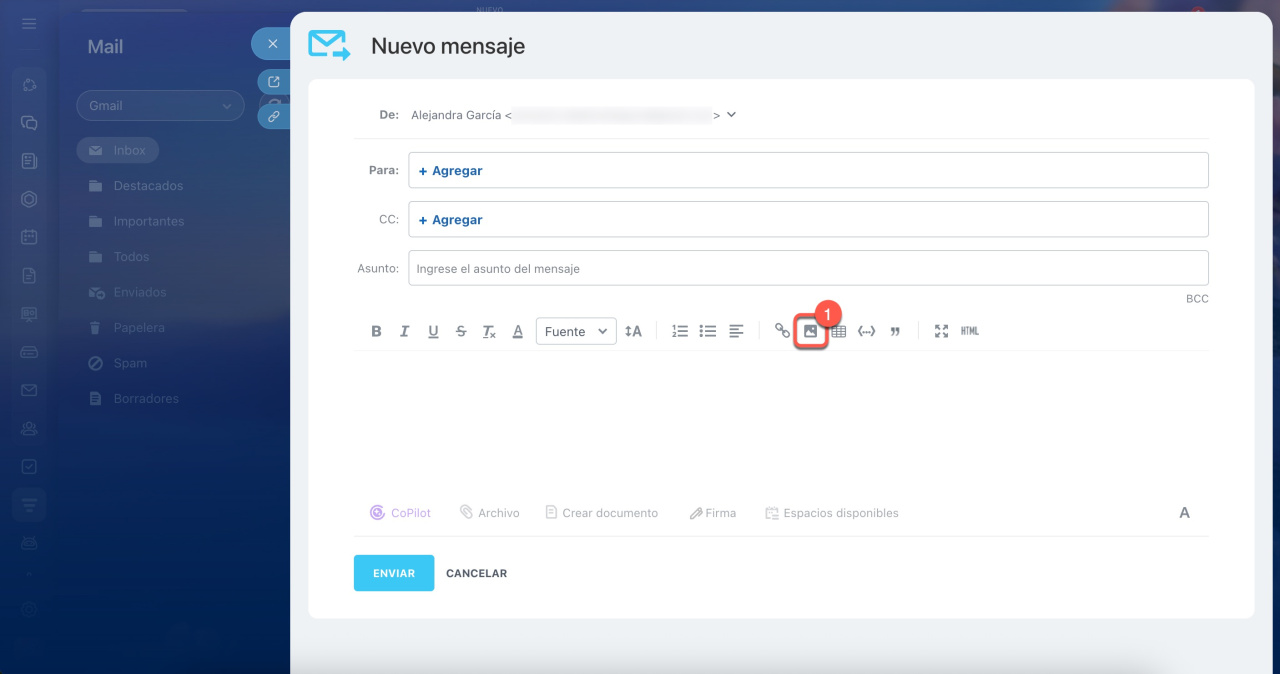Insert a numbered list
The image size is (1280, 674).
tap(680, 331)
